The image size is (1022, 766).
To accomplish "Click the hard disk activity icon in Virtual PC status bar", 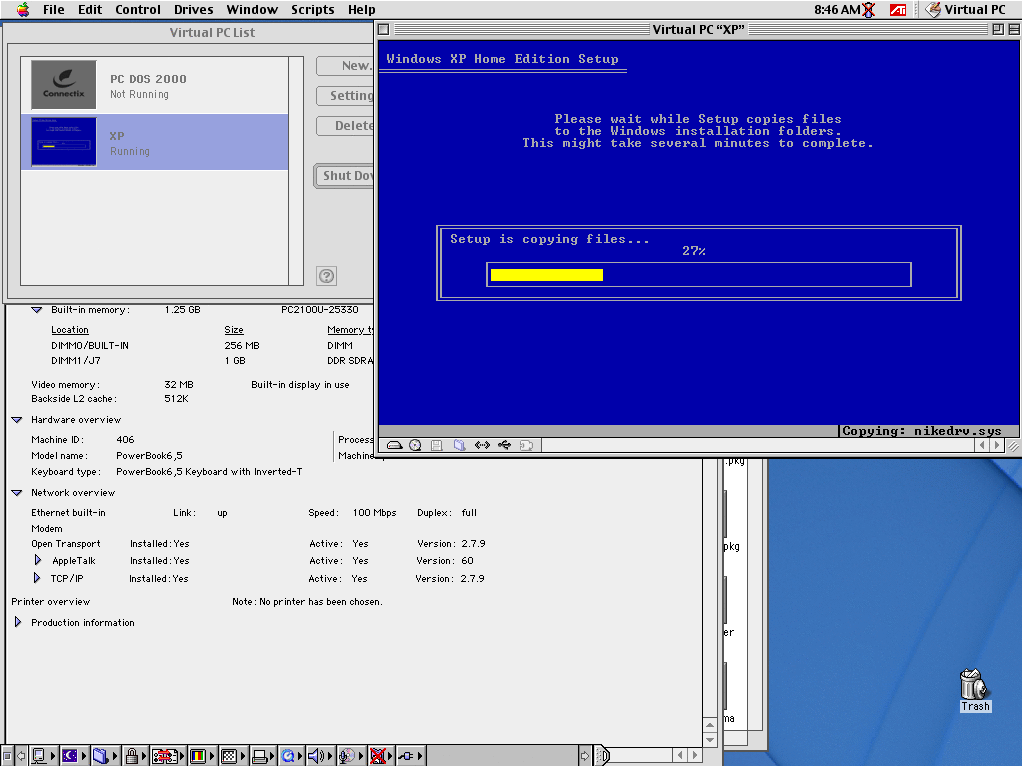I will tap(394, 445).
